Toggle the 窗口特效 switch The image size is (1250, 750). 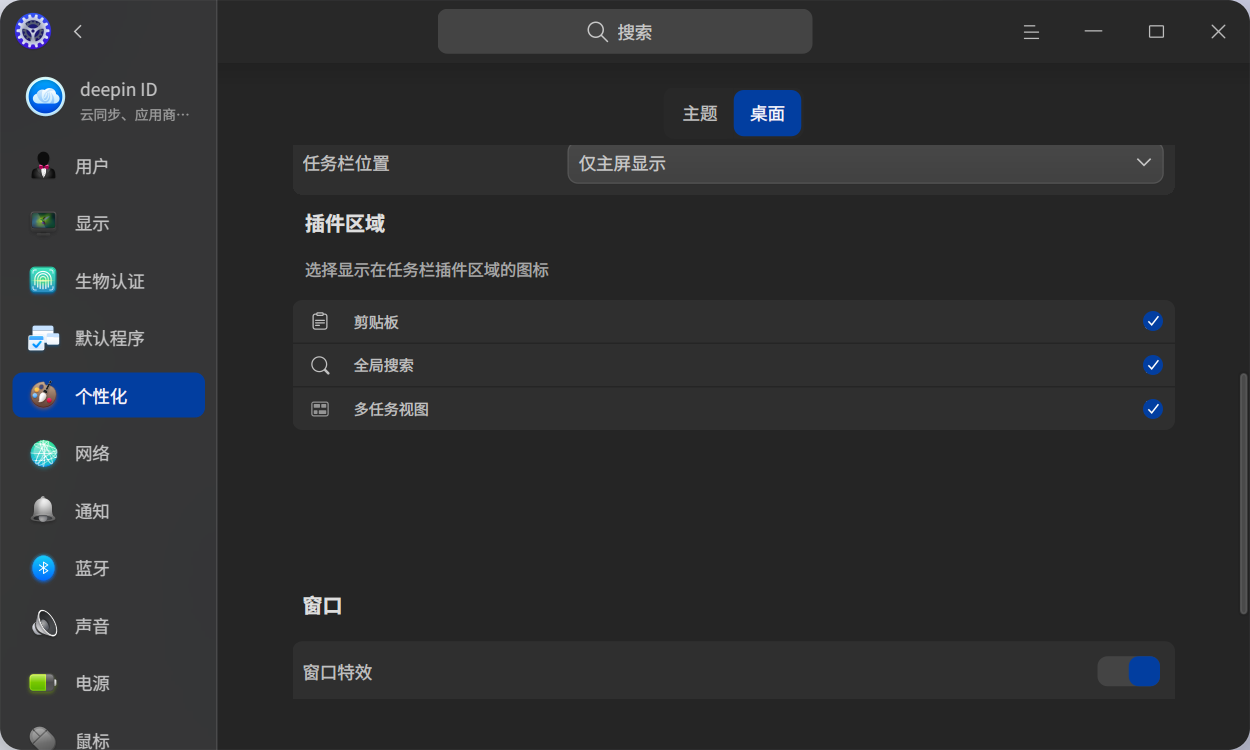coord(1128,671)
